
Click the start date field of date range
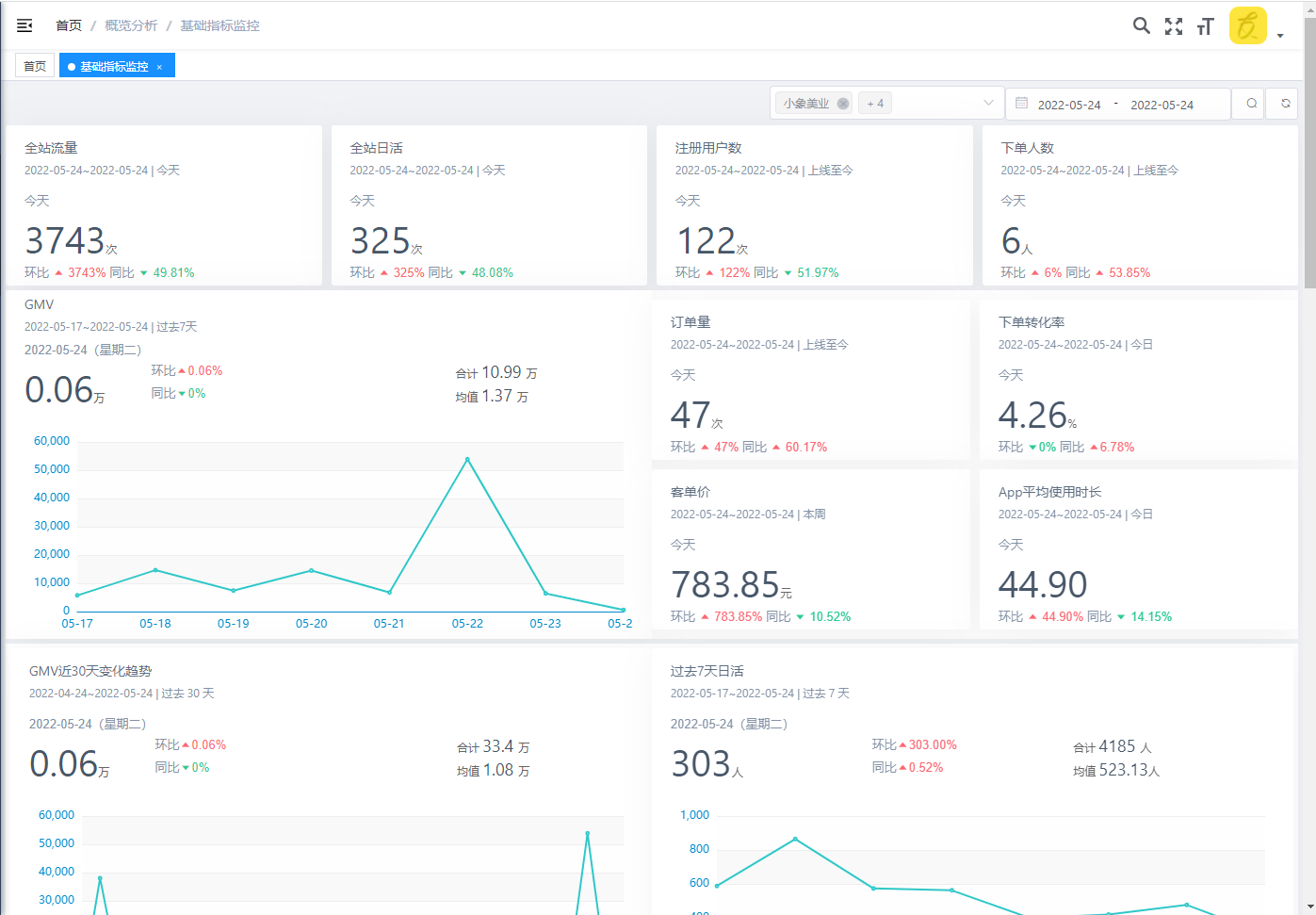pyautogui.click(x=1069, y=105)
